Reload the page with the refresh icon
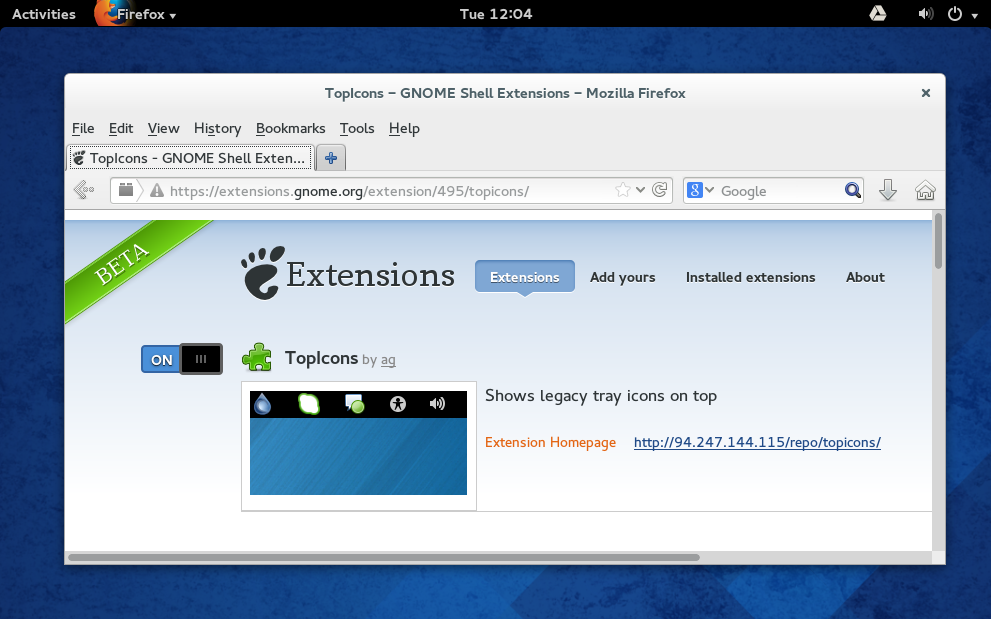This screenshot has width=991, height=619. 659,190
